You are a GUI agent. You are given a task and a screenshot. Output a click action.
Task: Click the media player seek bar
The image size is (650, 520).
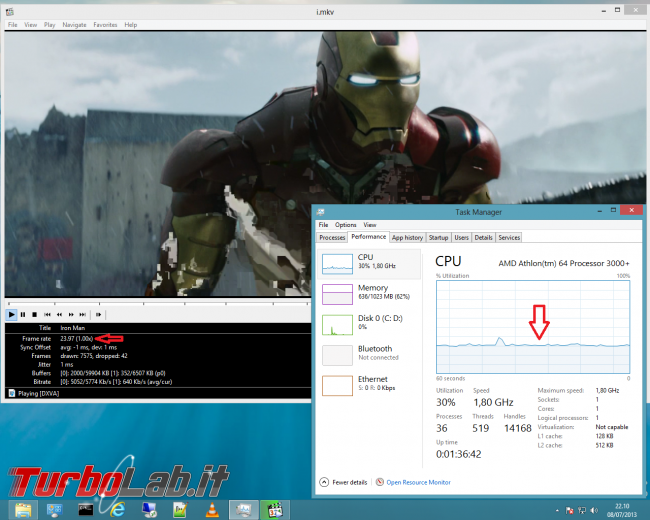(x=159, y=303)
